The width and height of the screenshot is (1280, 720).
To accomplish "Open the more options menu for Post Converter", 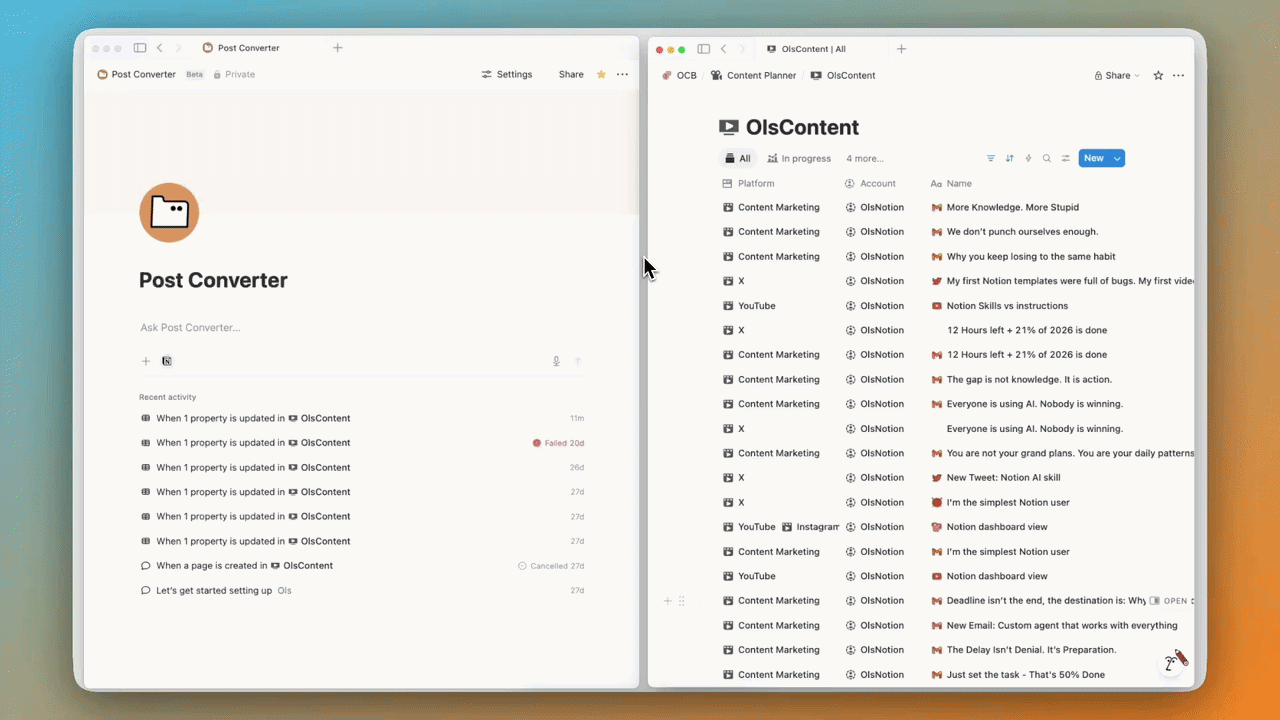I will point(622,74).
